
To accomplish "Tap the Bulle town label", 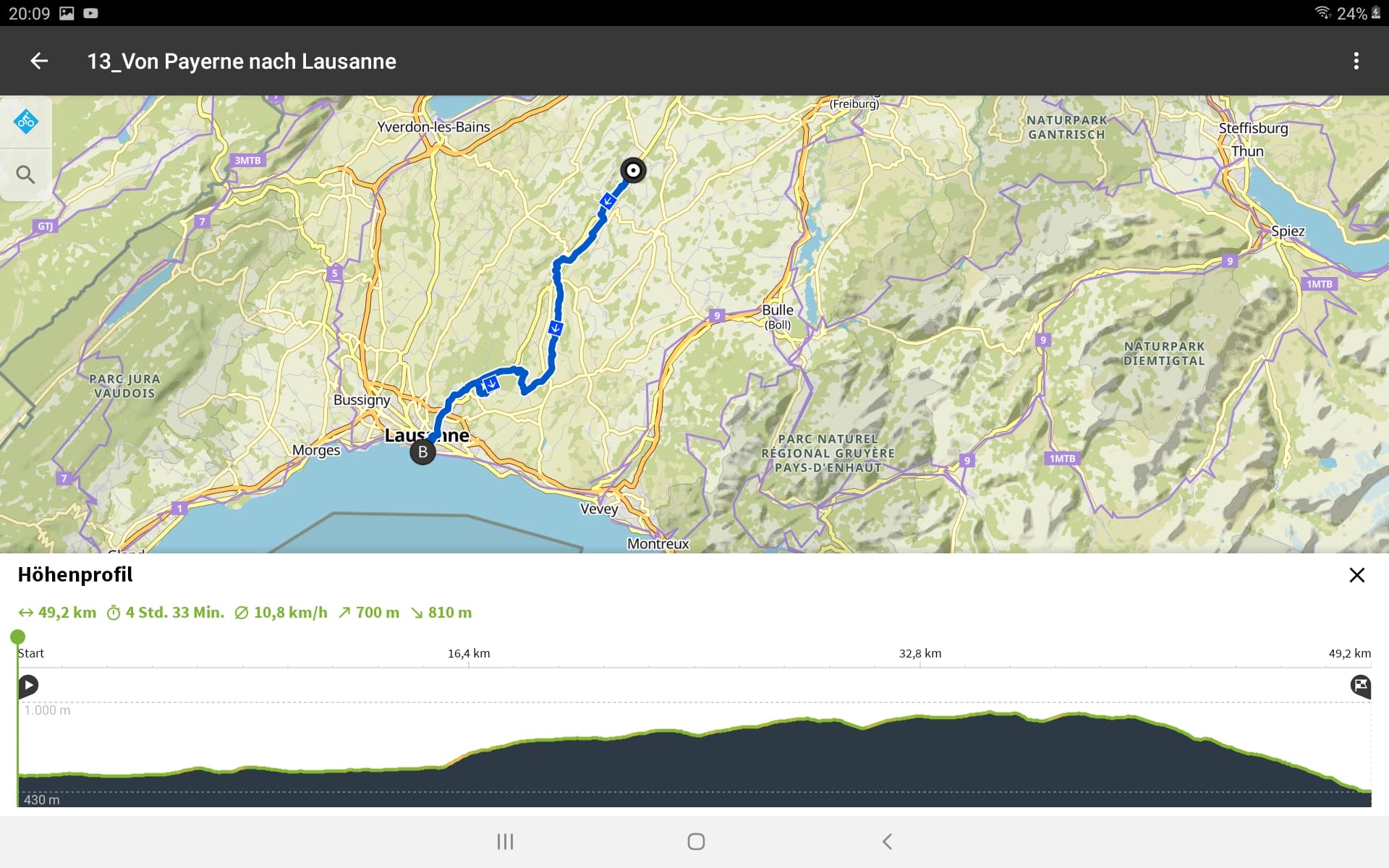I will (x=778, y=310).
